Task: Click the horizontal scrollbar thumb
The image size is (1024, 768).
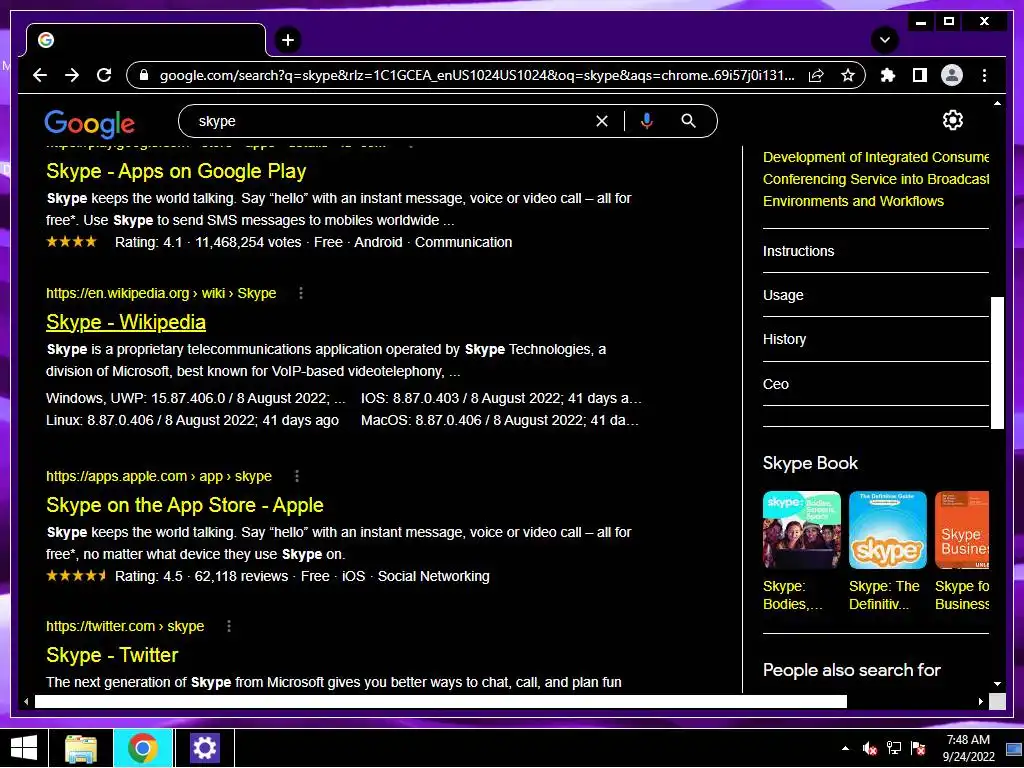Action: tap(441, 701)
